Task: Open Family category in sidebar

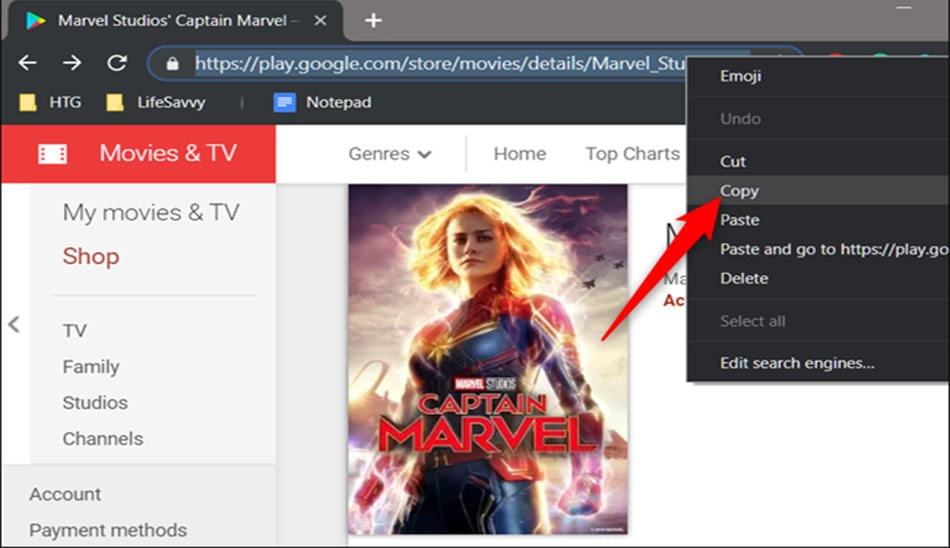Action: pos(91,367)
